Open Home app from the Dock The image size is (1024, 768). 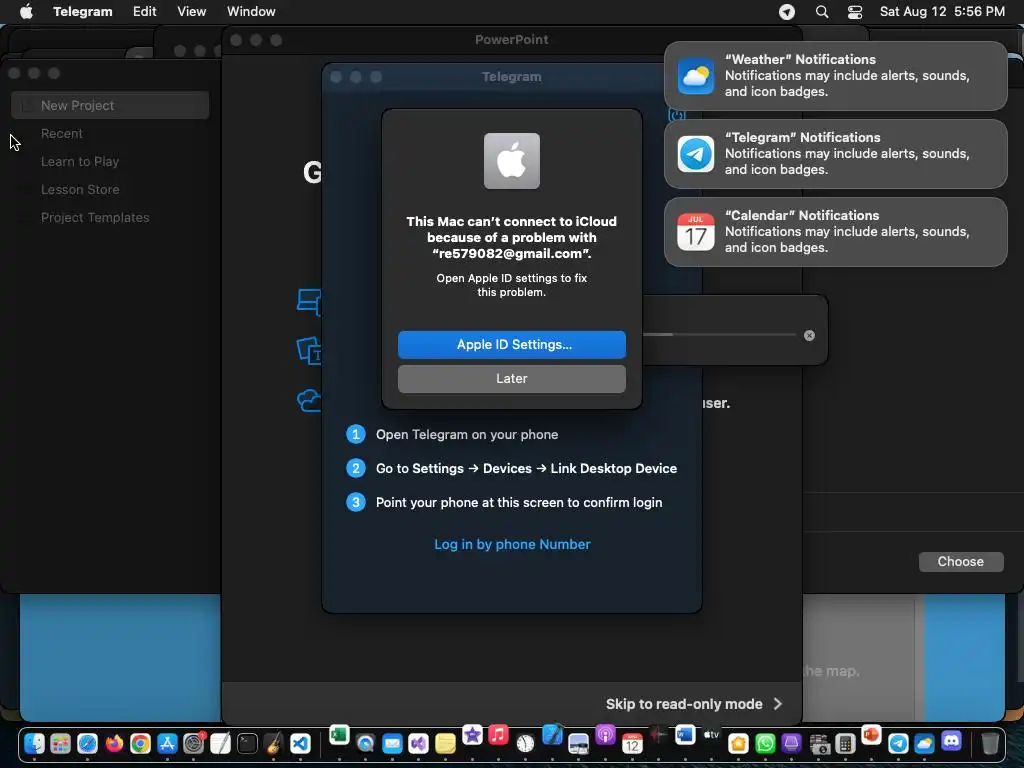coord(738,743)
